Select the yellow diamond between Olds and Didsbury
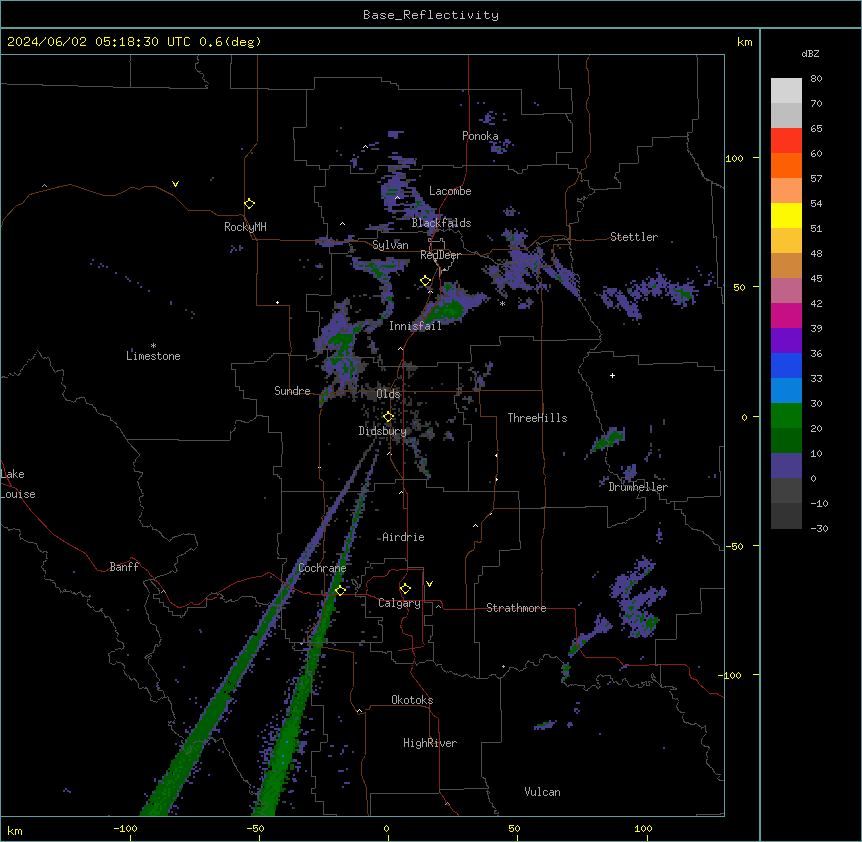 388,417
